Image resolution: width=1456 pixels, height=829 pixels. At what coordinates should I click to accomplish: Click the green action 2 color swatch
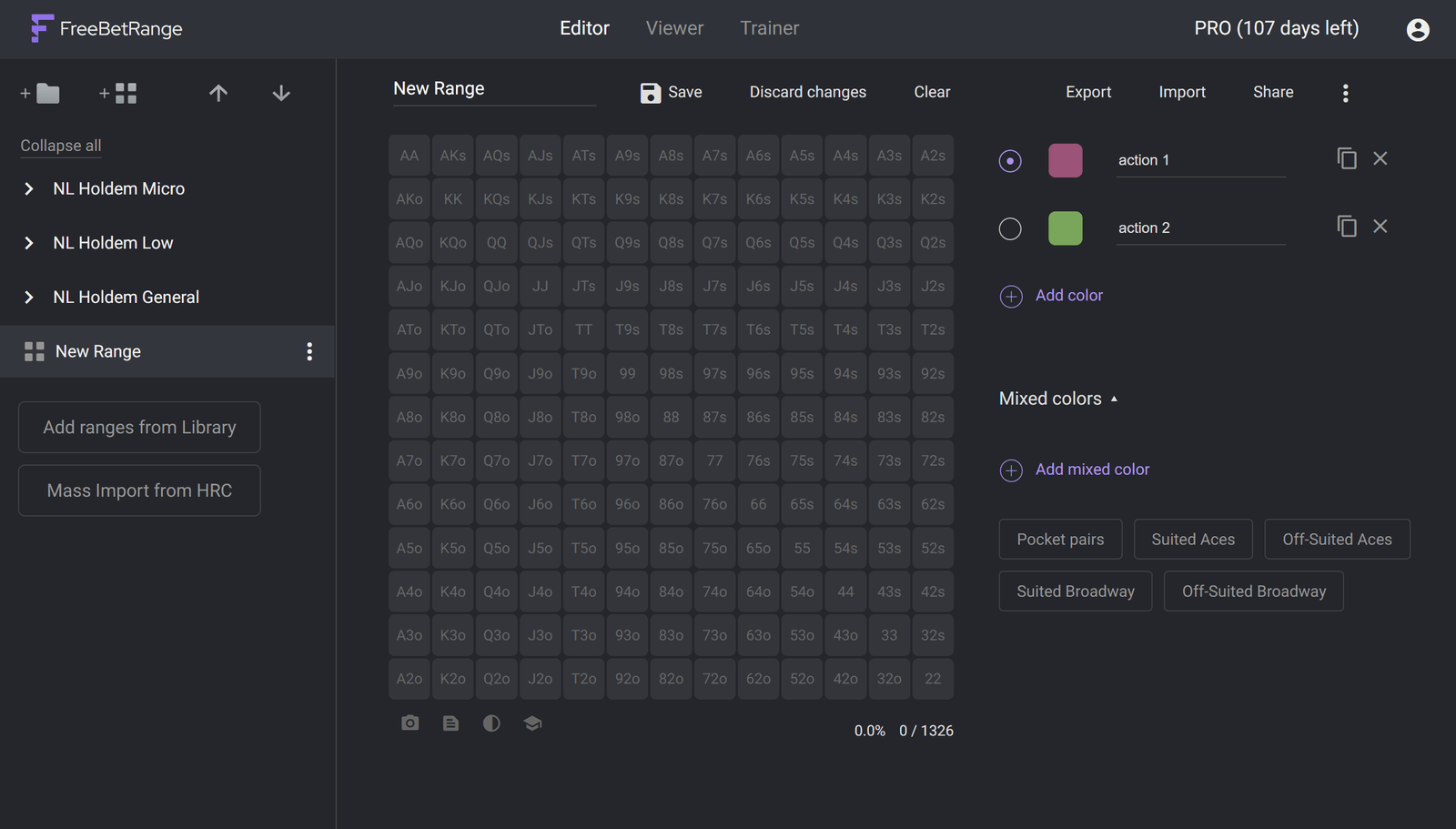click(1065, 228)
